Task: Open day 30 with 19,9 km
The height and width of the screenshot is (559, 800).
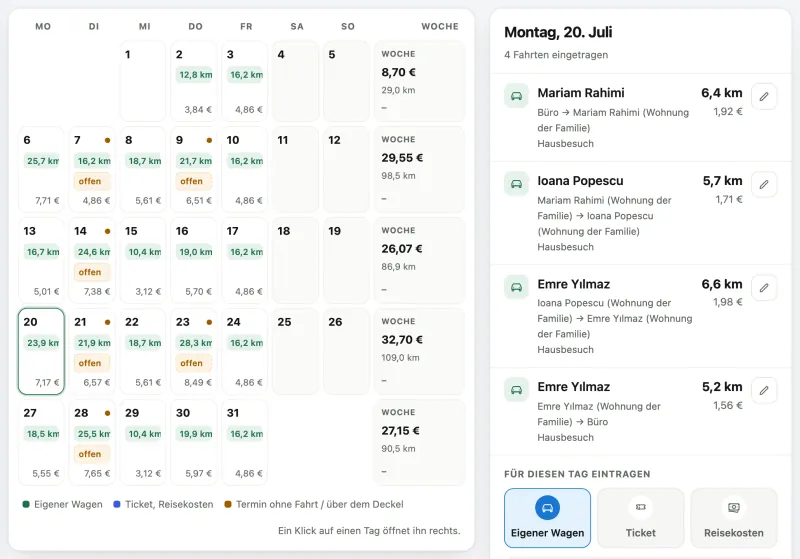Action: pos(194,442)
